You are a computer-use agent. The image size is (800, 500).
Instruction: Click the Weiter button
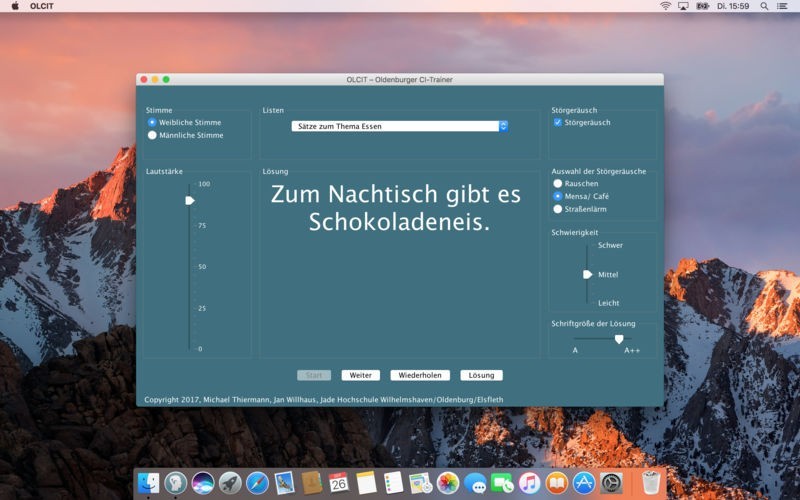(x=360, y=375)
